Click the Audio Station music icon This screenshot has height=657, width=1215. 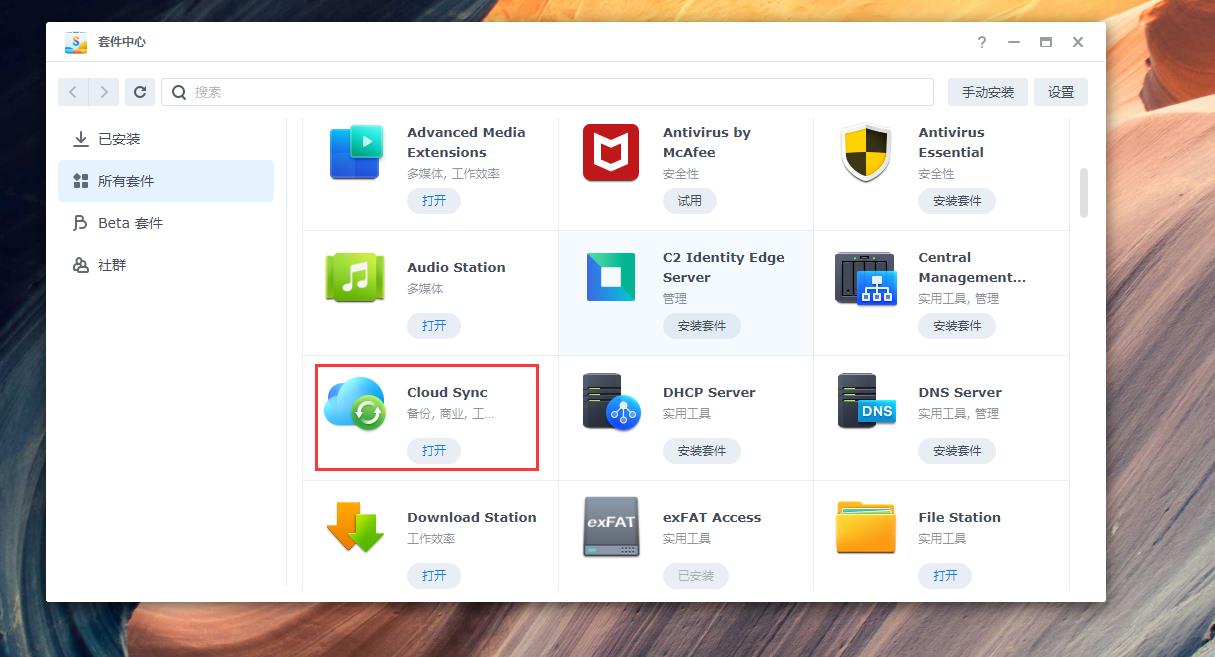(355, 277)
